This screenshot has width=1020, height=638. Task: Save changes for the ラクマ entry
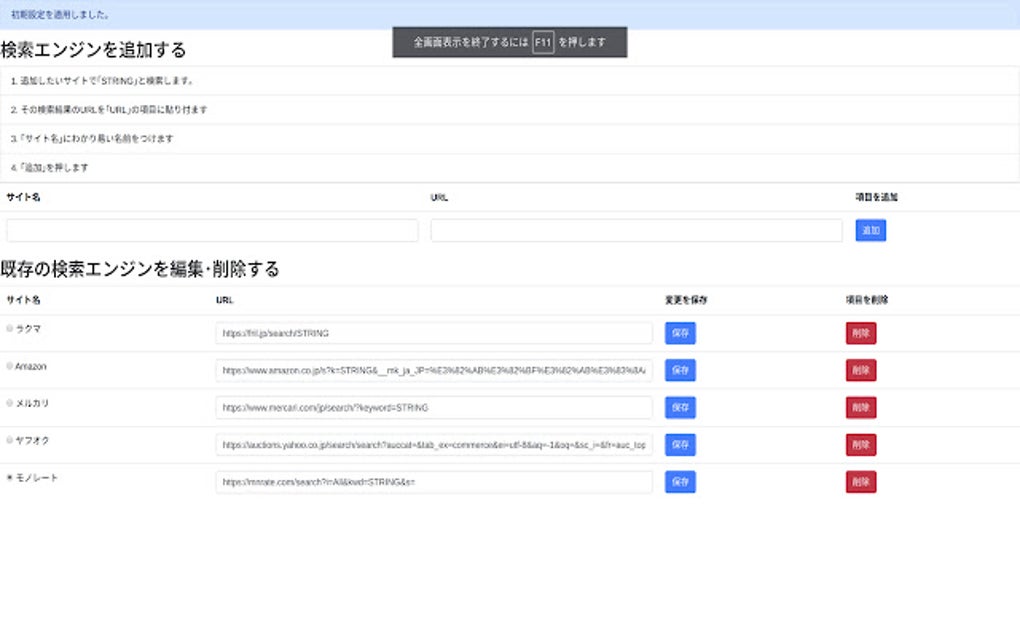pos(679,333)
